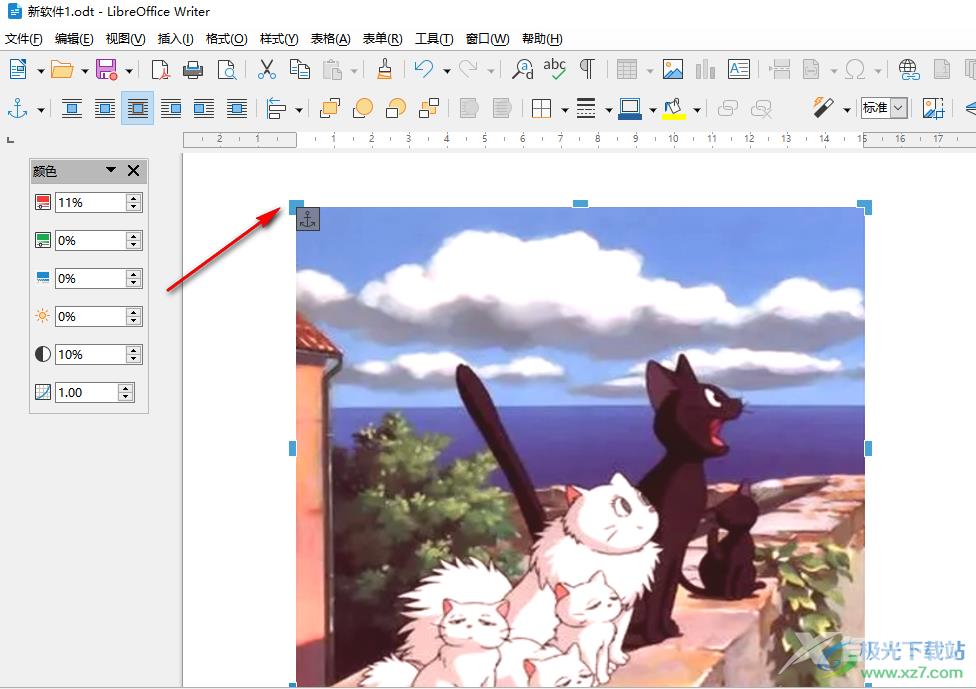Viewport: 976px width, 689px height.
Task: Click the Cut scissors icon
Action: click(x=266, y=69)
